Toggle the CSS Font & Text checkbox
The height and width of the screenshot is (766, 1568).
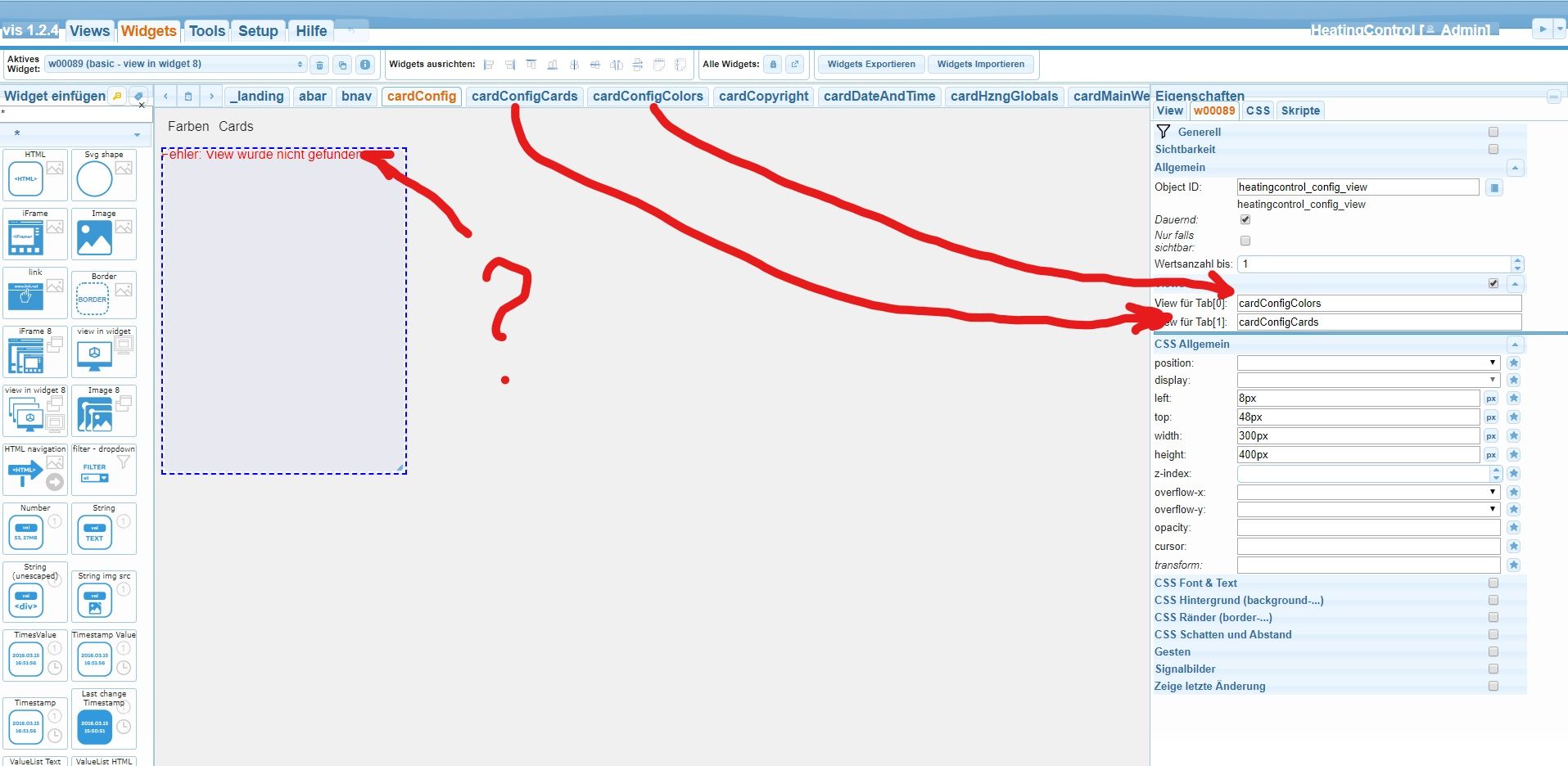coord(1493,583)
